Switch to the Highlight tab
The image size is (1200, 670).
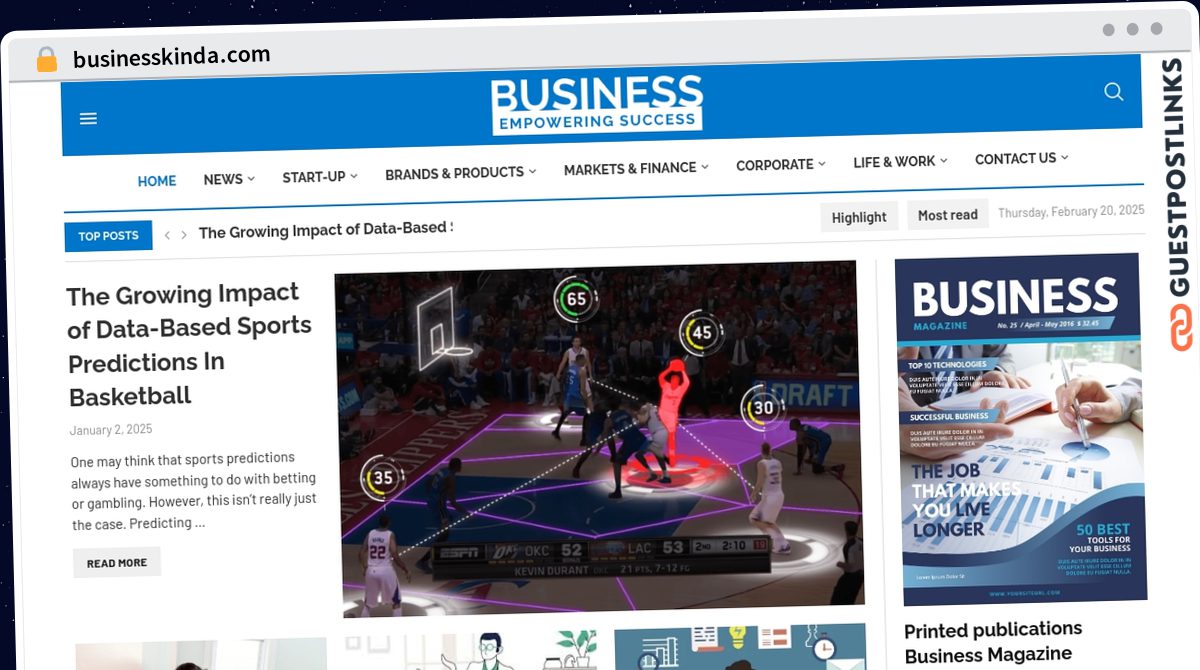click(859, 217)
